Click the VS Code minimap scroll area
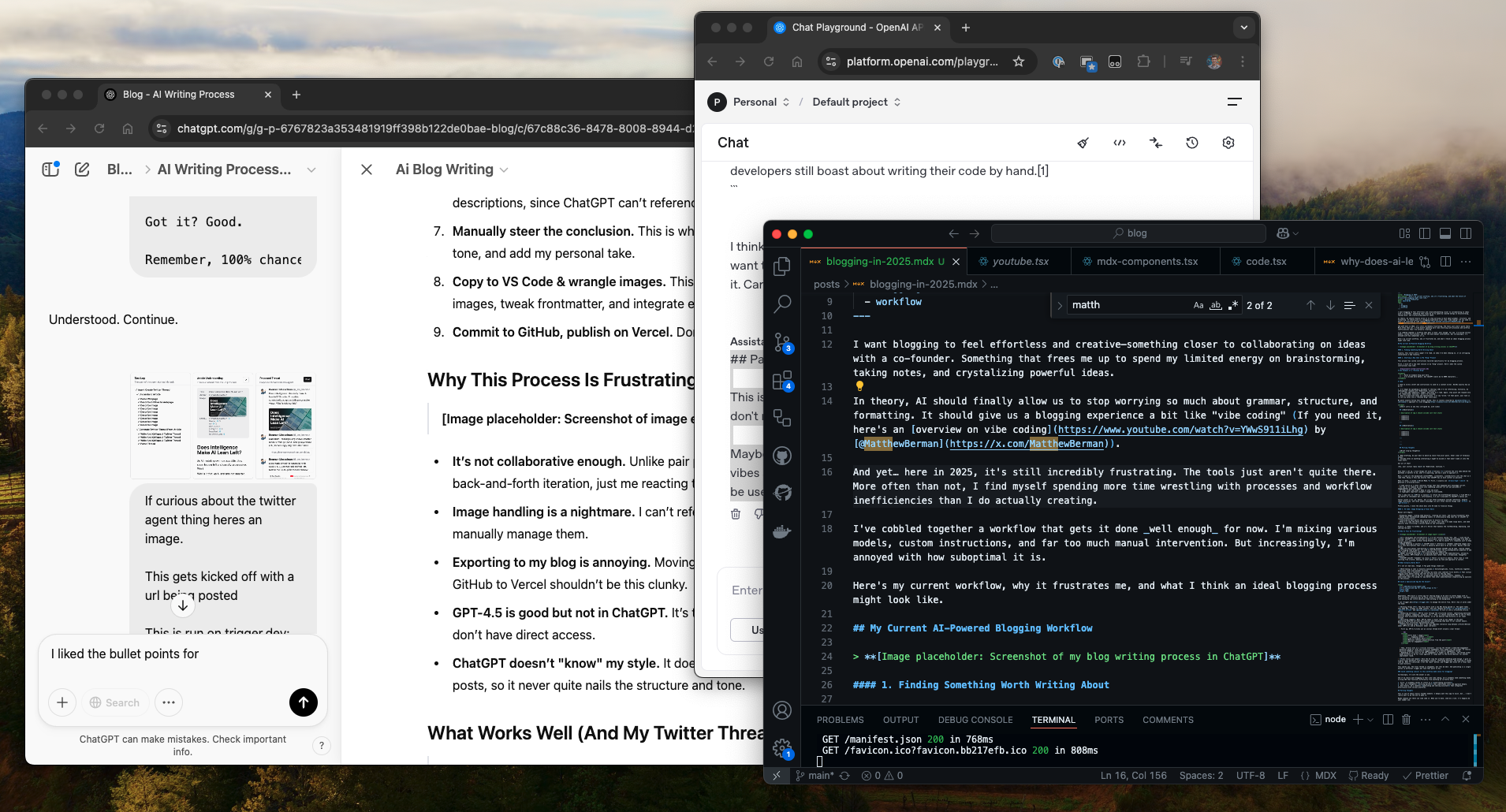The width and height of the screenshot is (1506, 812). pyautogui.click(x=1433, y=497)
